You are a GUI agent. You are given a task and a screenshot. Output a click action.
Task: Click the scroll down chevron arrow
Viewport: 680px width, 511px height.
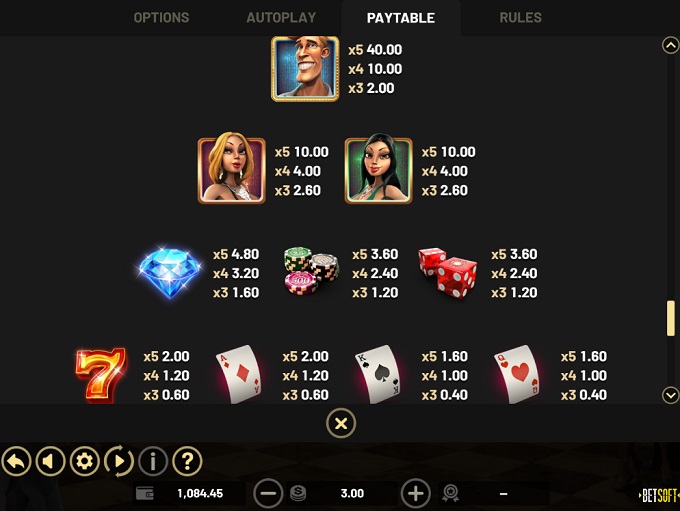point(670,396)
